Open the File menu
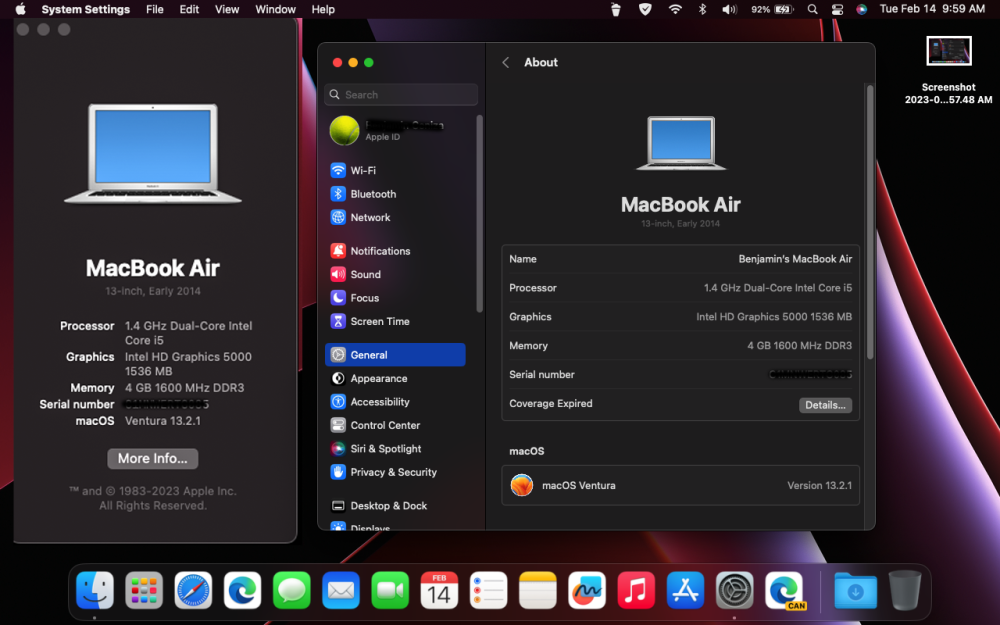This screenshot has height=625, width=1000. [154, 10]
